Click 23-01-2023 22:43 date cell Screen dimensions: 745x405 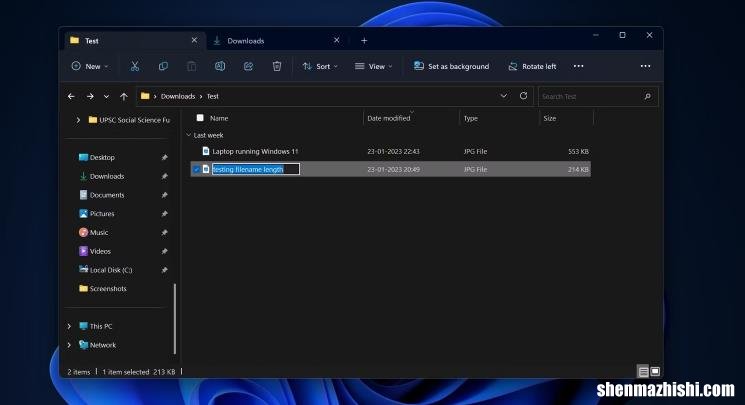pos(393,151)
